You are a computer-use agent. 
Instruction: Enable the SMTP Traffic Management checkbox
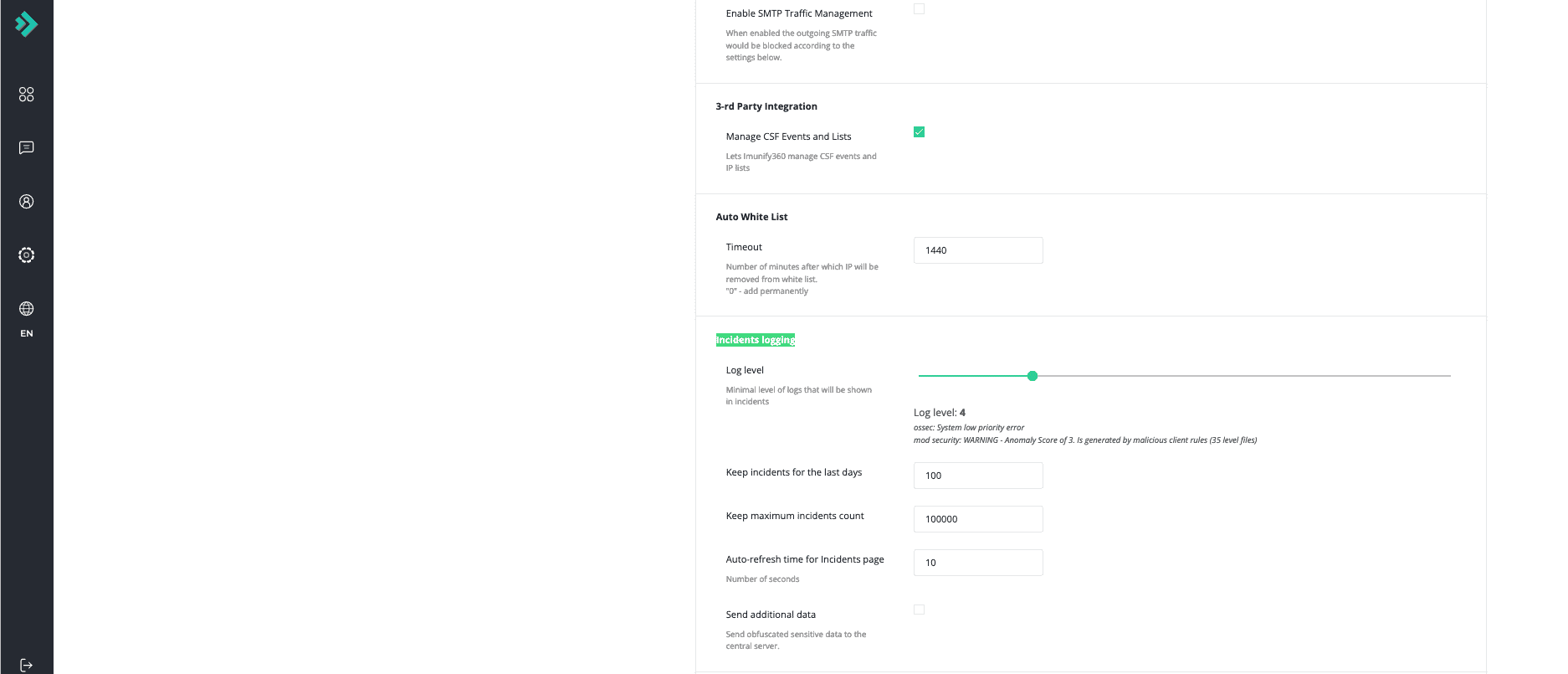pos(919,9)
